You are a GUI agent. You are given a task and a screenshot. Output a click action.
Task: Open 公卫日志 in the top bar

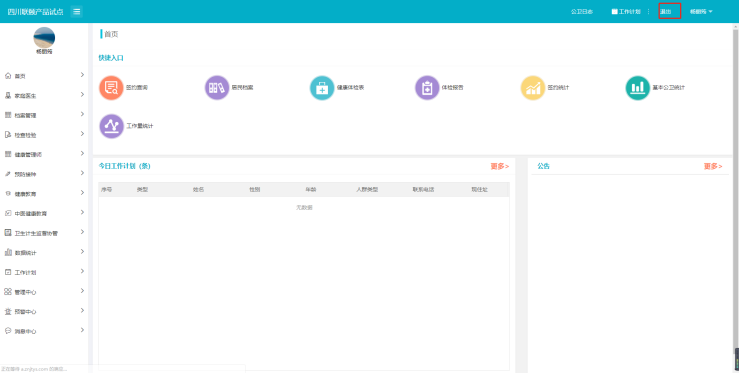[x=581, y=11]
